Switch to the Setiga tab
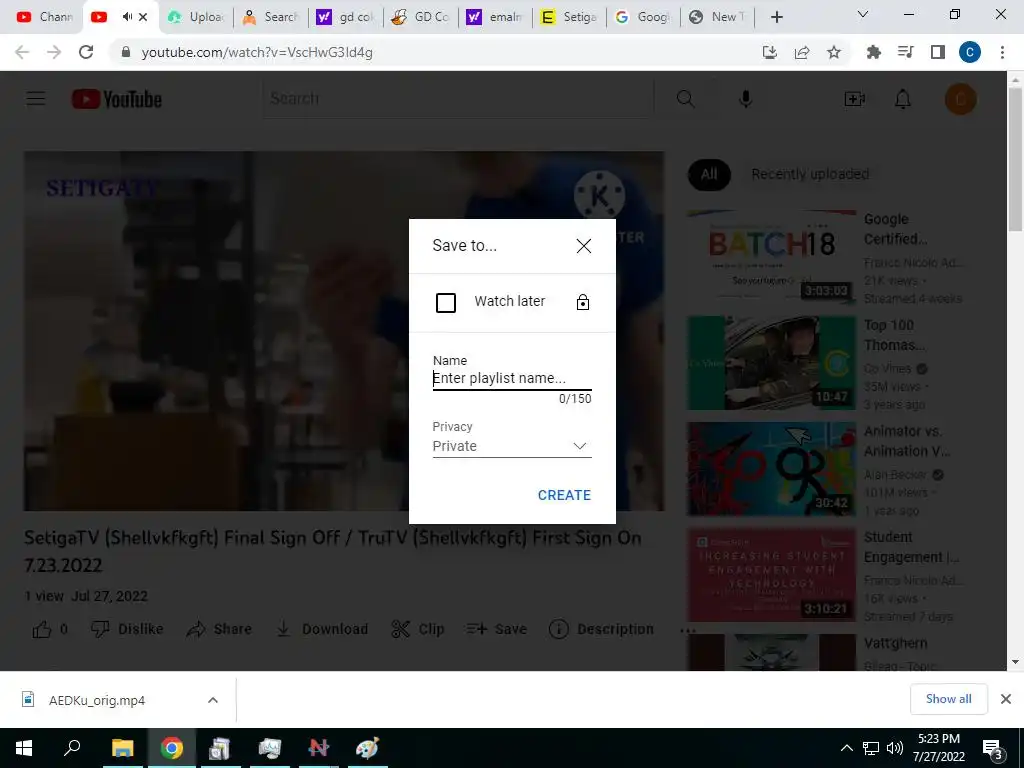 [x=569, y=17]
